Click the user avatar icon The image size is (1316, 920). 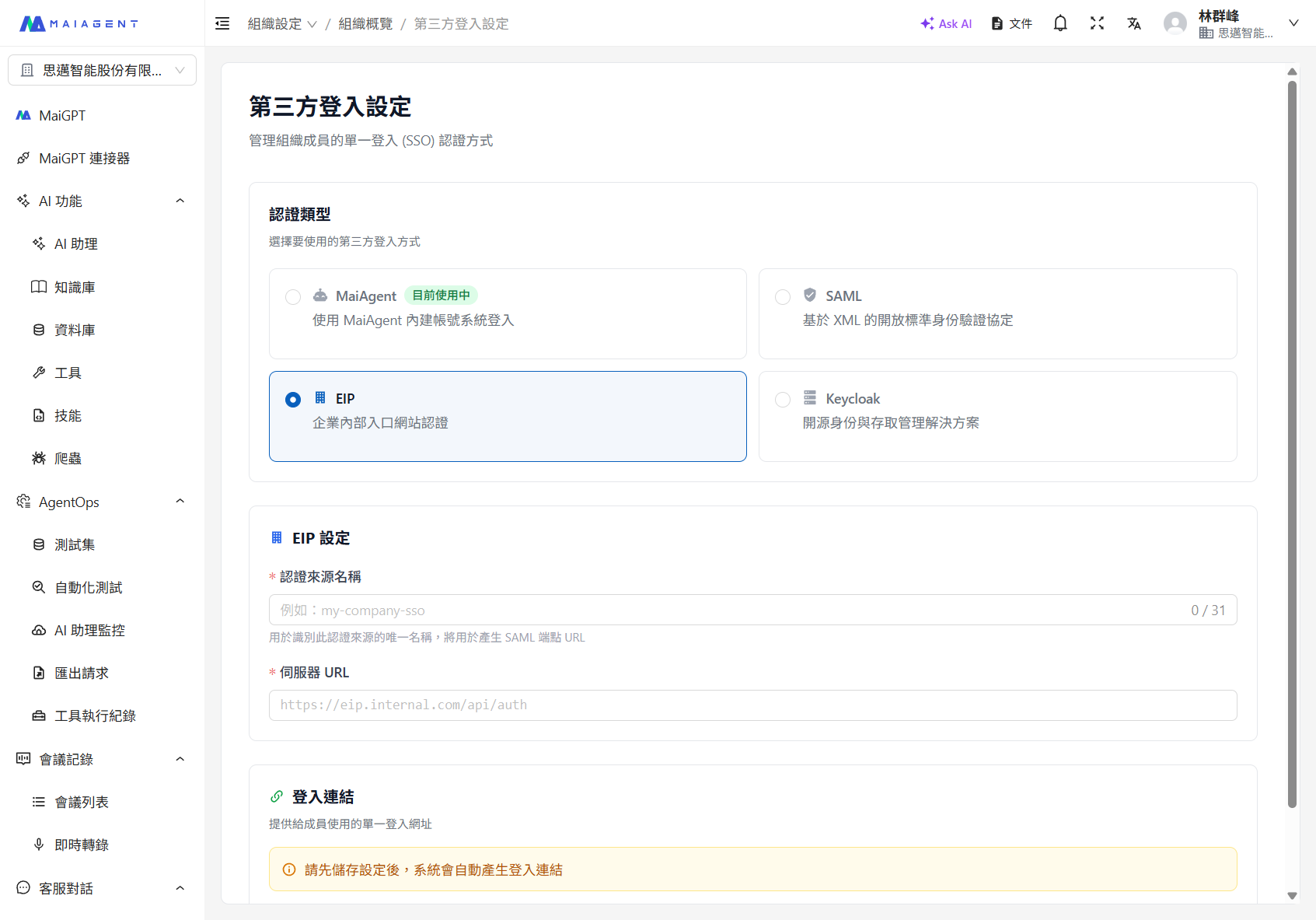tap(1175, 23)
